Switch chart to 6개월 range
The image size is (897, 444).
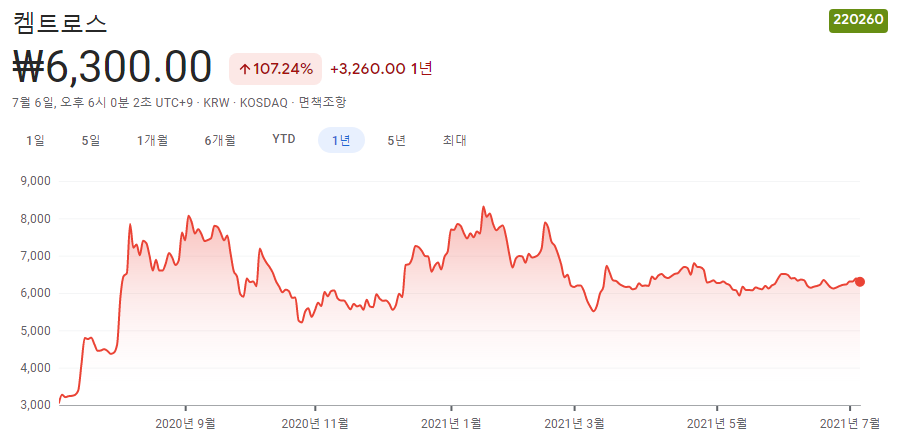click(x=220, y=140)
